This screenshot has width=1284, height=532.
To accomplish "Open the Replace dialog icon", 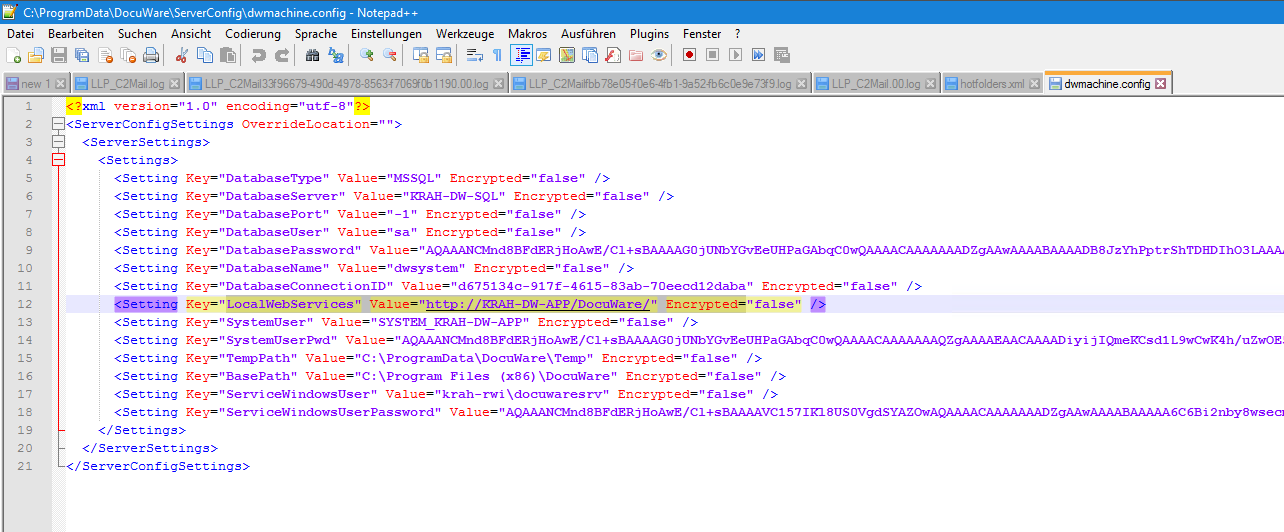I will [x=335, y=55].
